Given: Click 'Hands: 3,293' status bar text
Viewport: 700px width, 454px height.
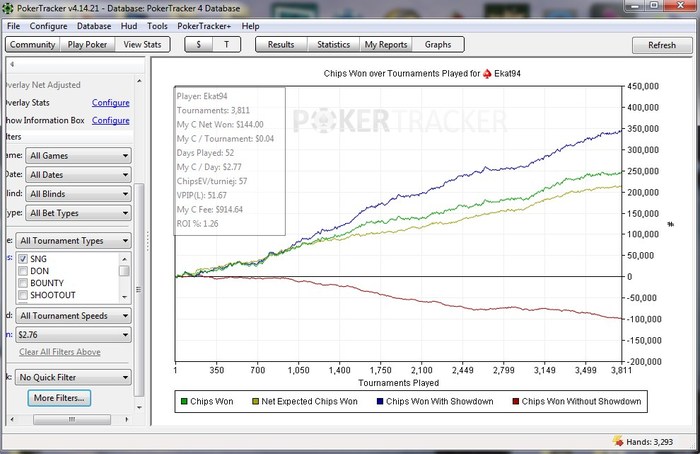Looking at the screenshot, I should [650, 442].
